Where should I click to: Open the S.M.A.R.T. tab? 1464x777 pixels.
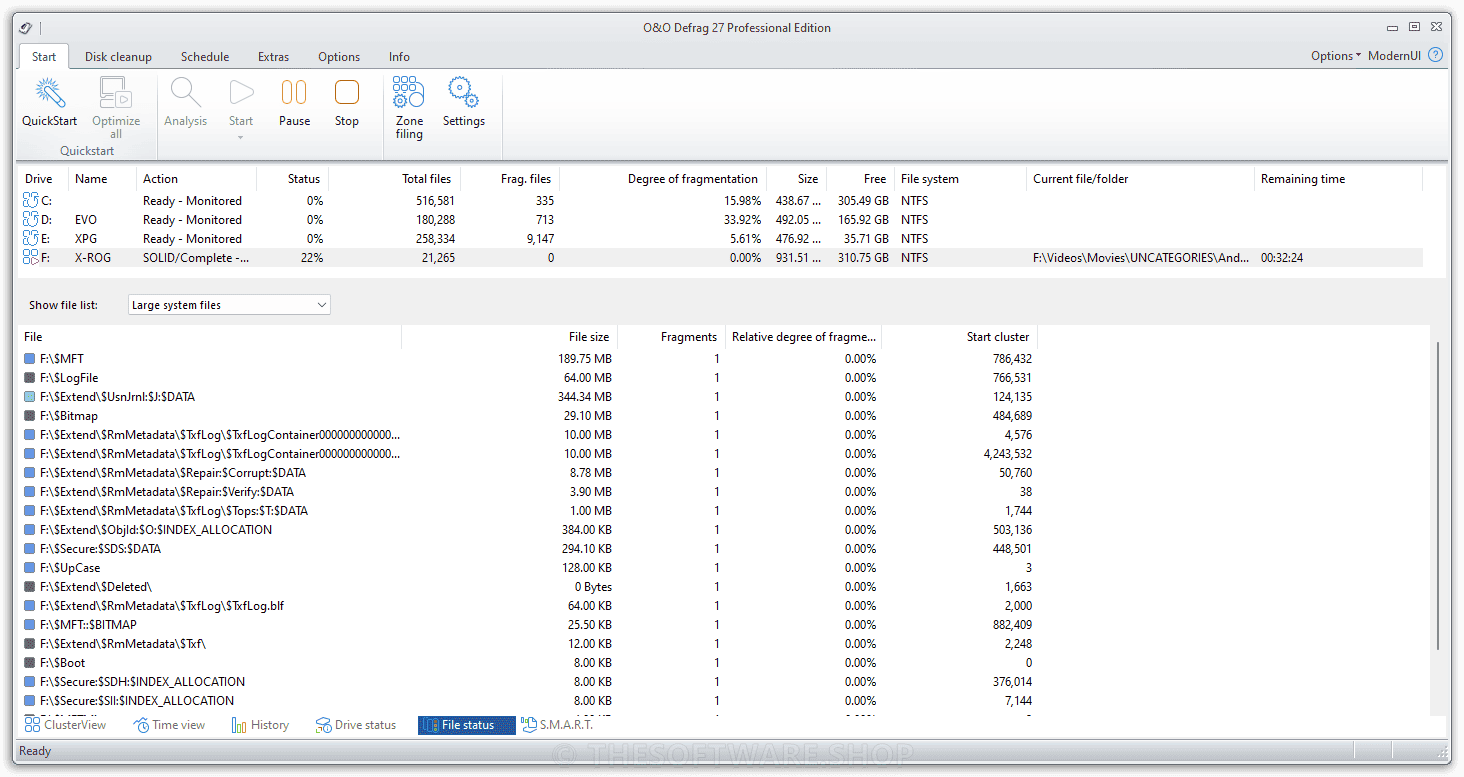558,725
